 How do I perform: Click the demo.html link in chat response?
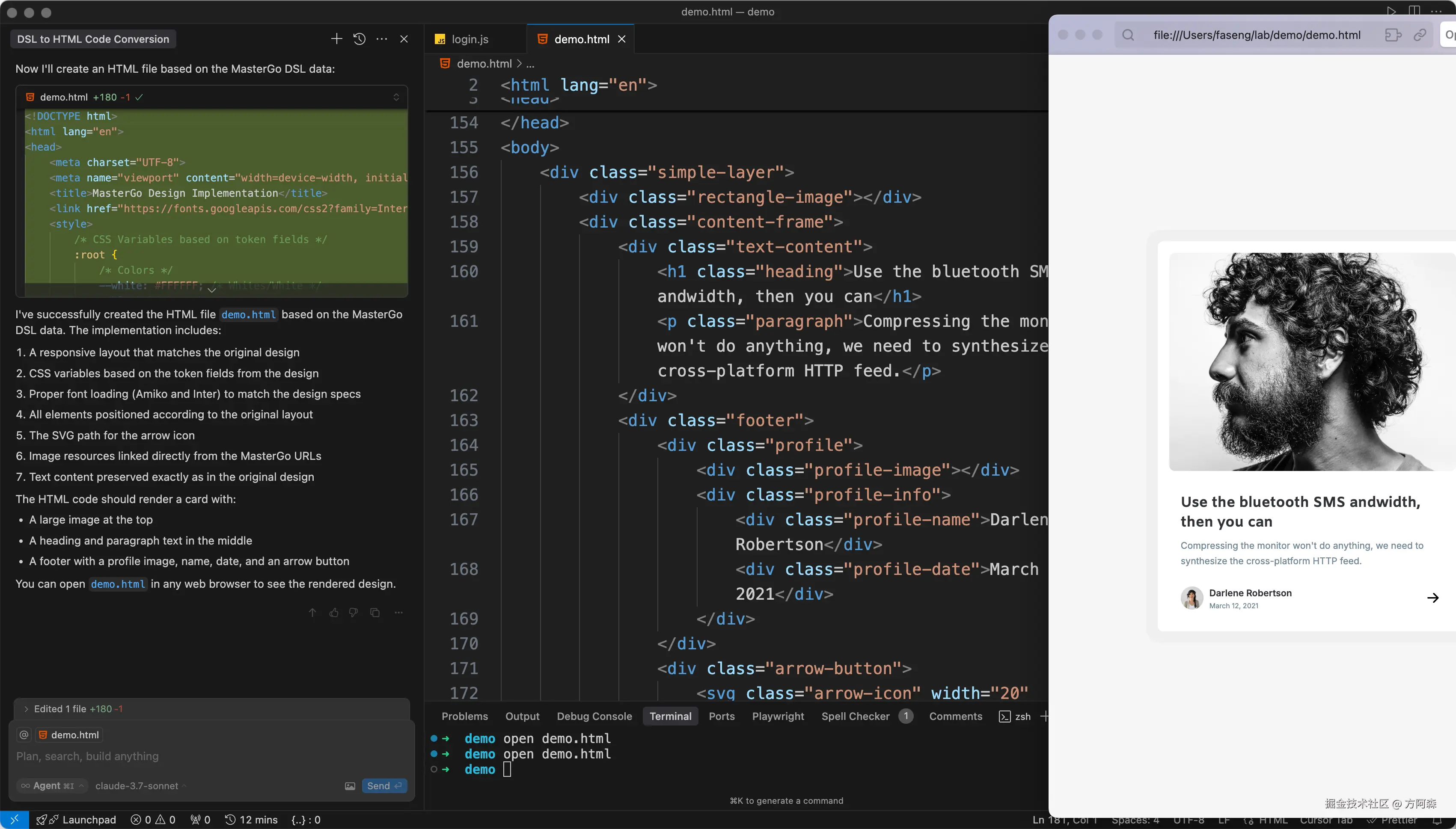[249, 314]
